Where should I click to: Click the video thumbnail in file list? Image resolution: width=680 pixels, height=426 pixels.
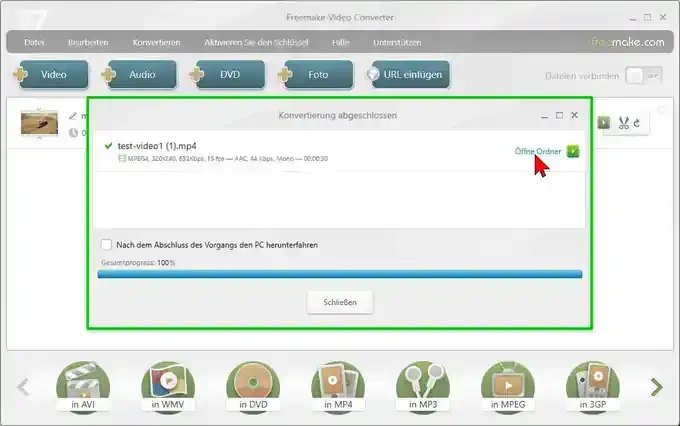[39, 123]
